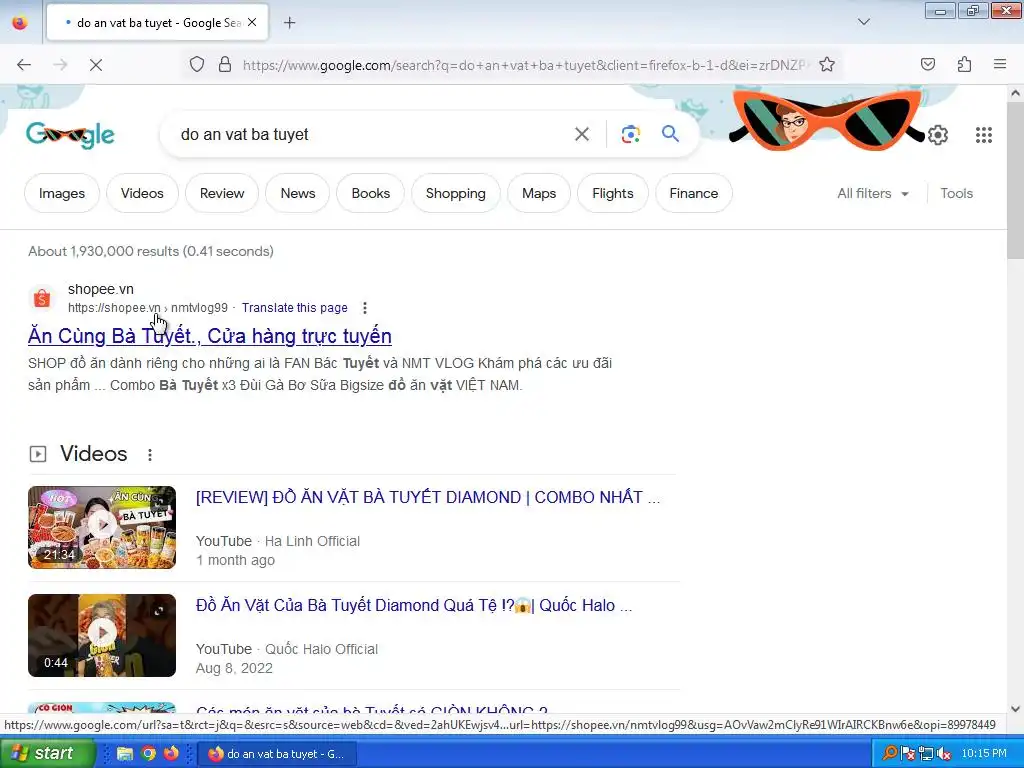The height and width of the screenshot is (768, 1024).
Task: Submit search with magnifier icon
Action: click(670, 134)
